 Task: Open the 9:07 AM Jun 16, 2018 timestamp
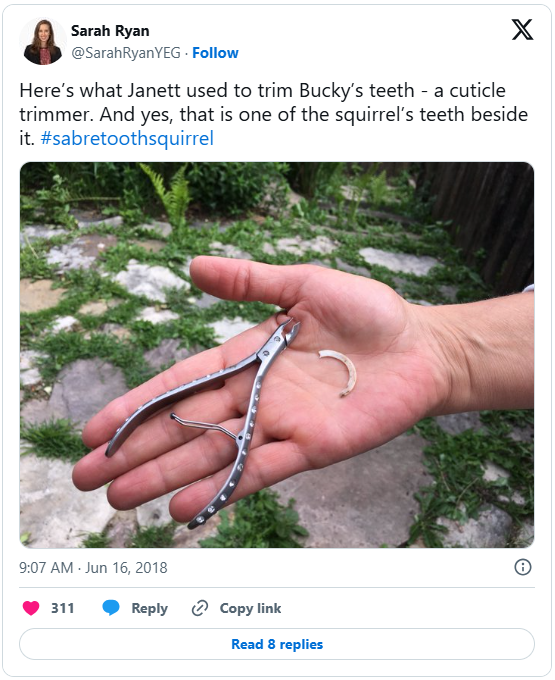point(93,568)
